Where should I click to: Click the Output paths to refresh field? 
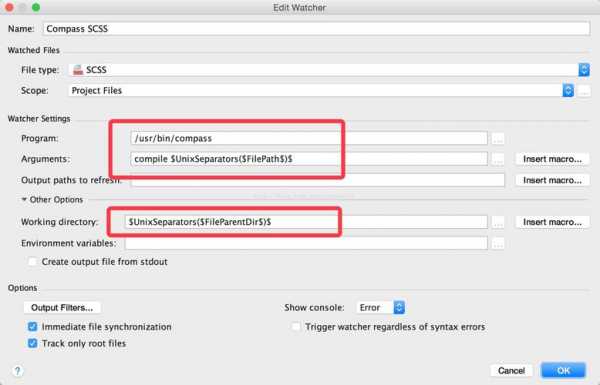318,180
